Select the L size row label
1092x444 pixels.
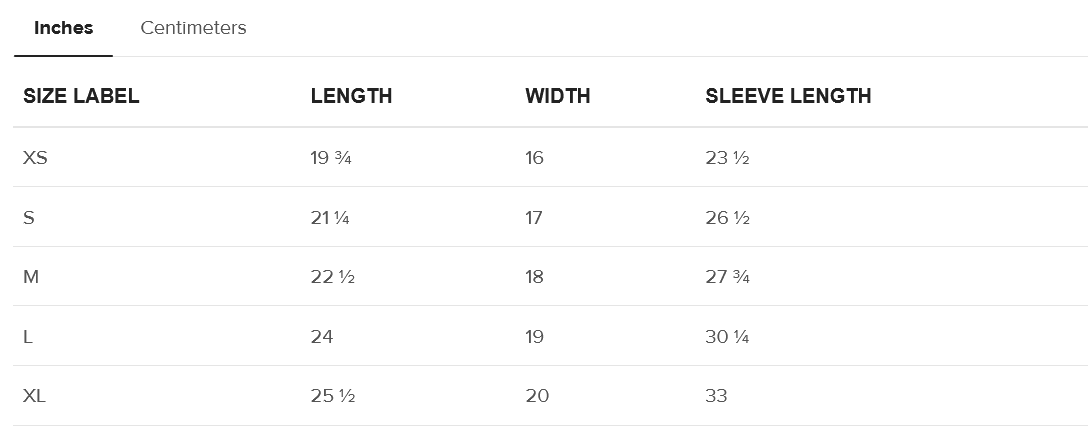28,337
